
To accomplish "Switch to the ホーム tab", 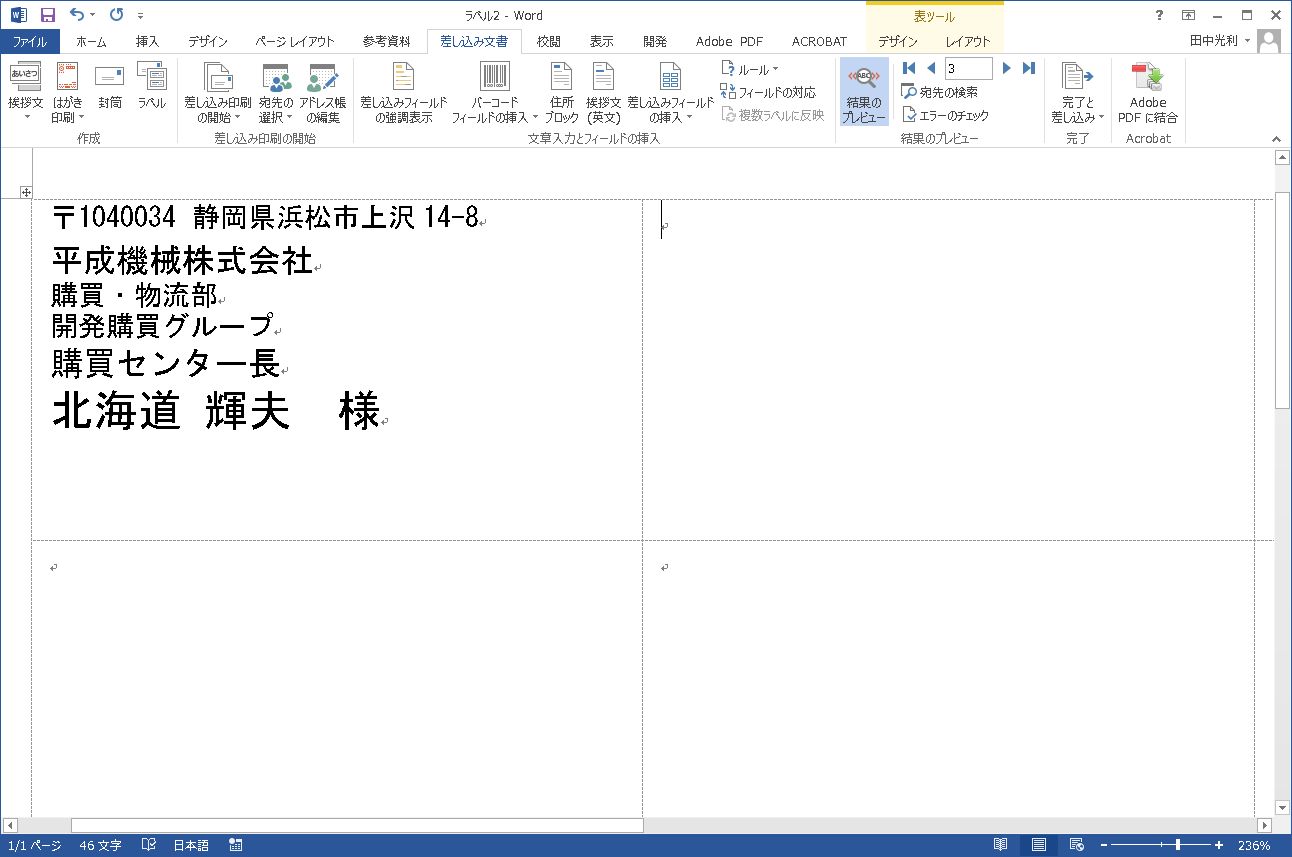I will (x=91, y=41).
